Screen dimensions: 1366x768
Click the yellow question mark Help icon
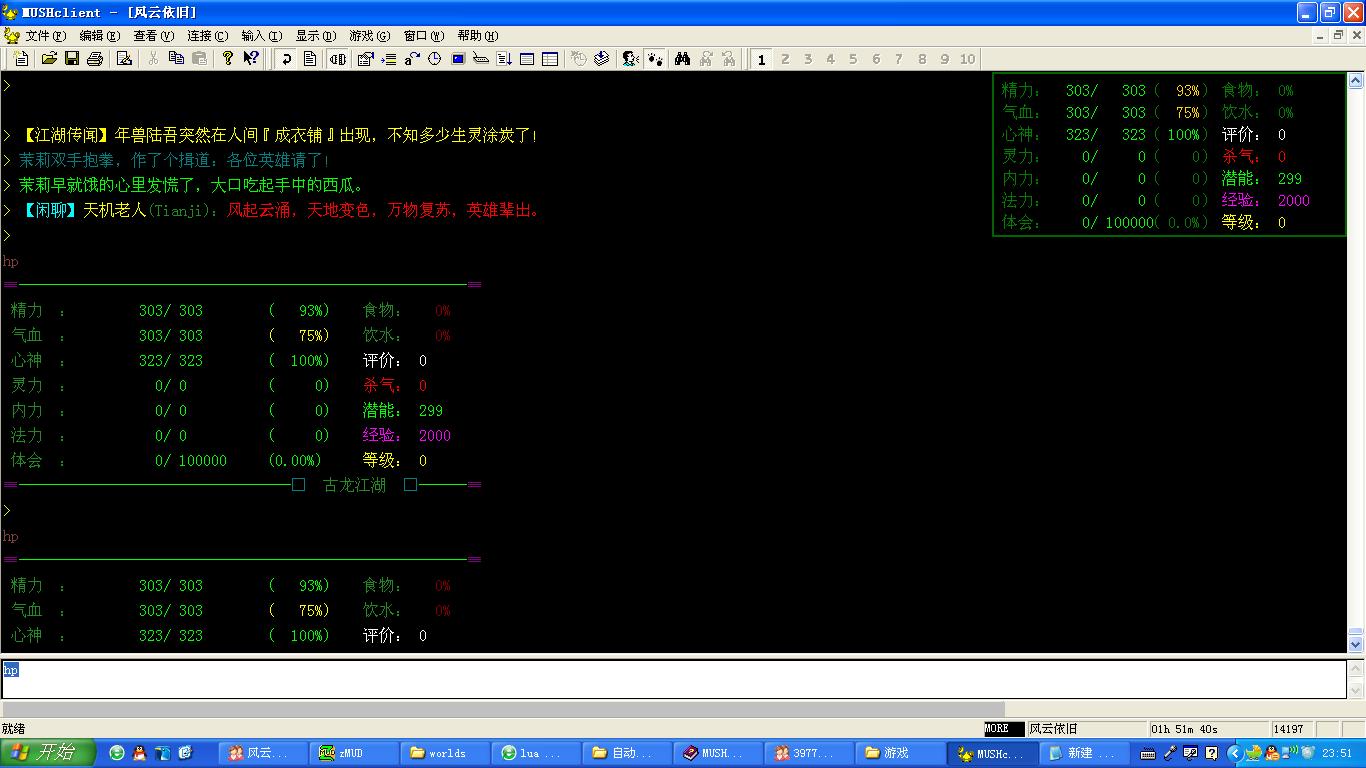(228, 59)
